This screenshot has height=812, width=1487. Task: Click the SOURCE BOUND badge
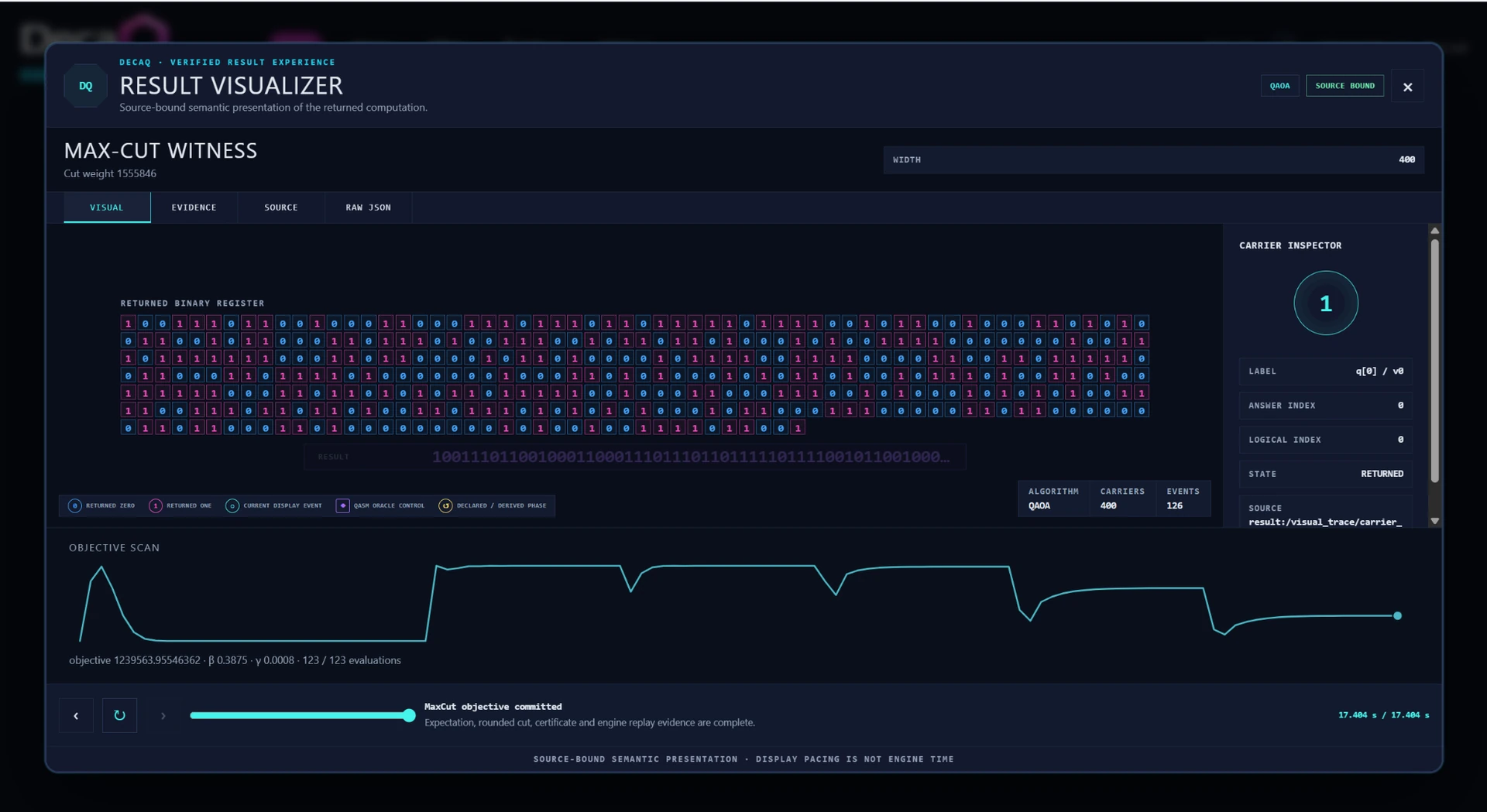coord(1344,86)
